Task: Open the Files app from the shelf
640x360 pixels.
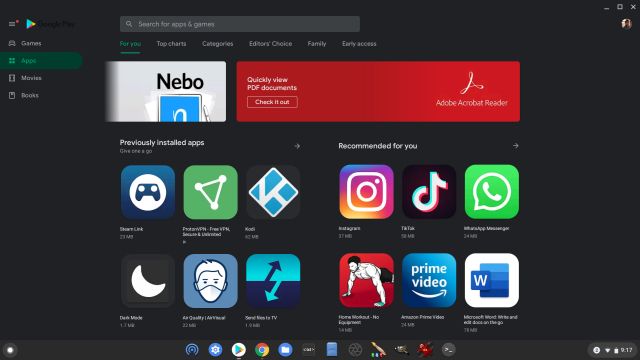Action: (x=285, y=350)
